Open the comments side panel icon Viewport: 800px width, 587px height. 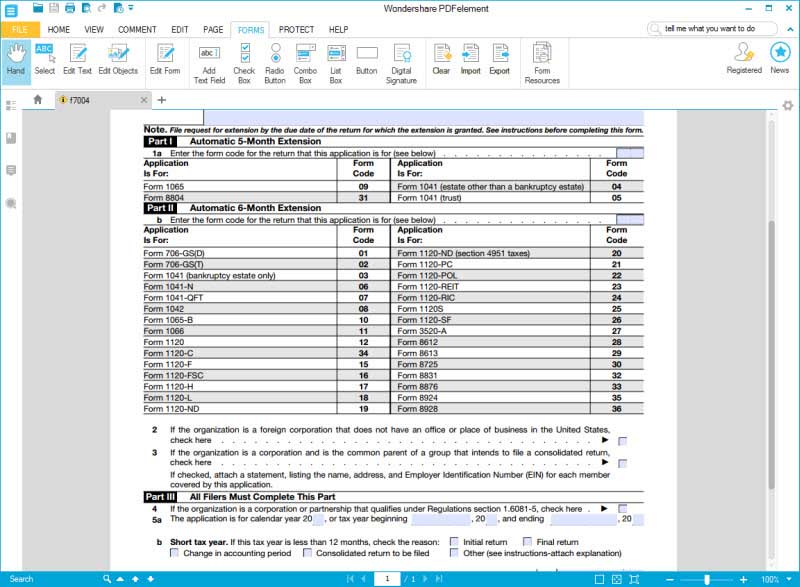coord(11,170)
